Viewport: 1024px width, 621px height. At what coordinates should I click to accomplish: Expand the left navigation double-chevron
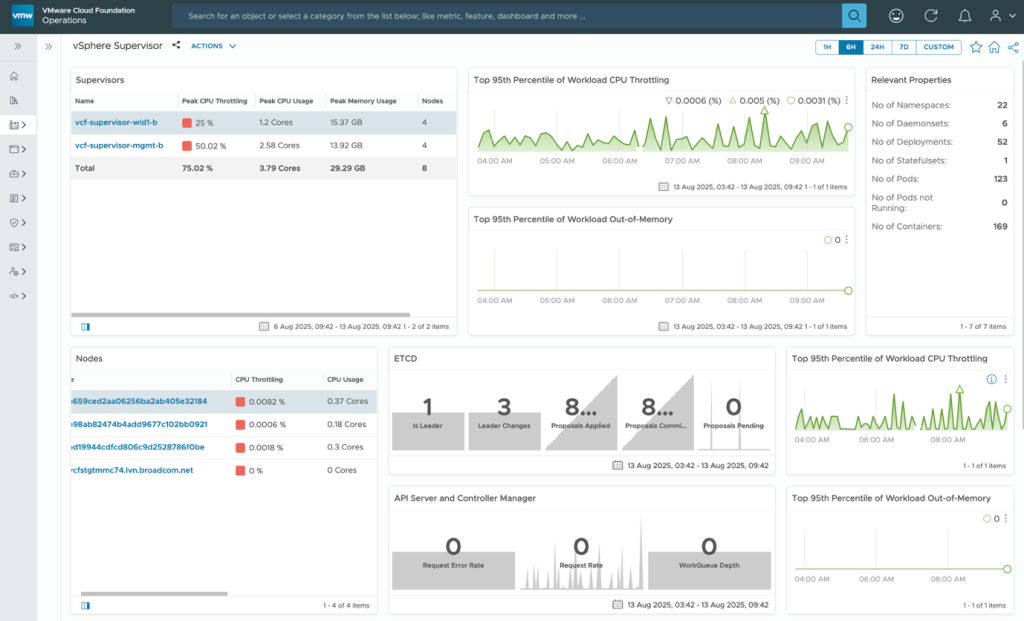(x=17, y=46)
